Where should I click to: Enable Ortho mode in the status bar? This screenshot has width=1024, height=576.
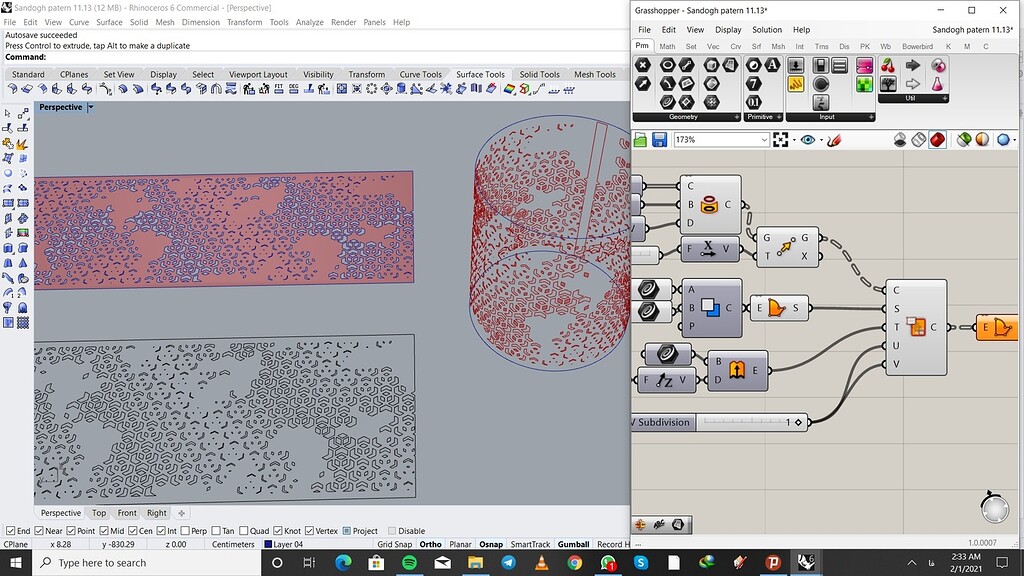pos(431,544)
